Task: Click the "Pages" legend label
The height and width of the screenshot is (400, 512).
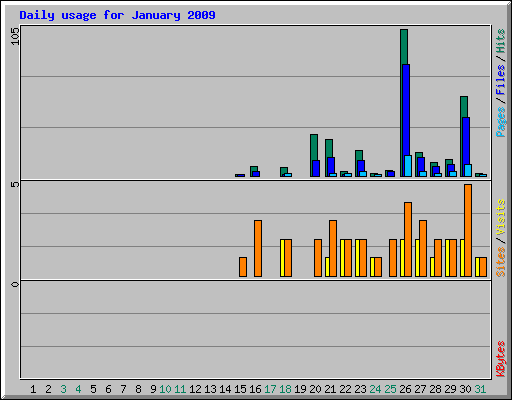Action: click(500, 122)
